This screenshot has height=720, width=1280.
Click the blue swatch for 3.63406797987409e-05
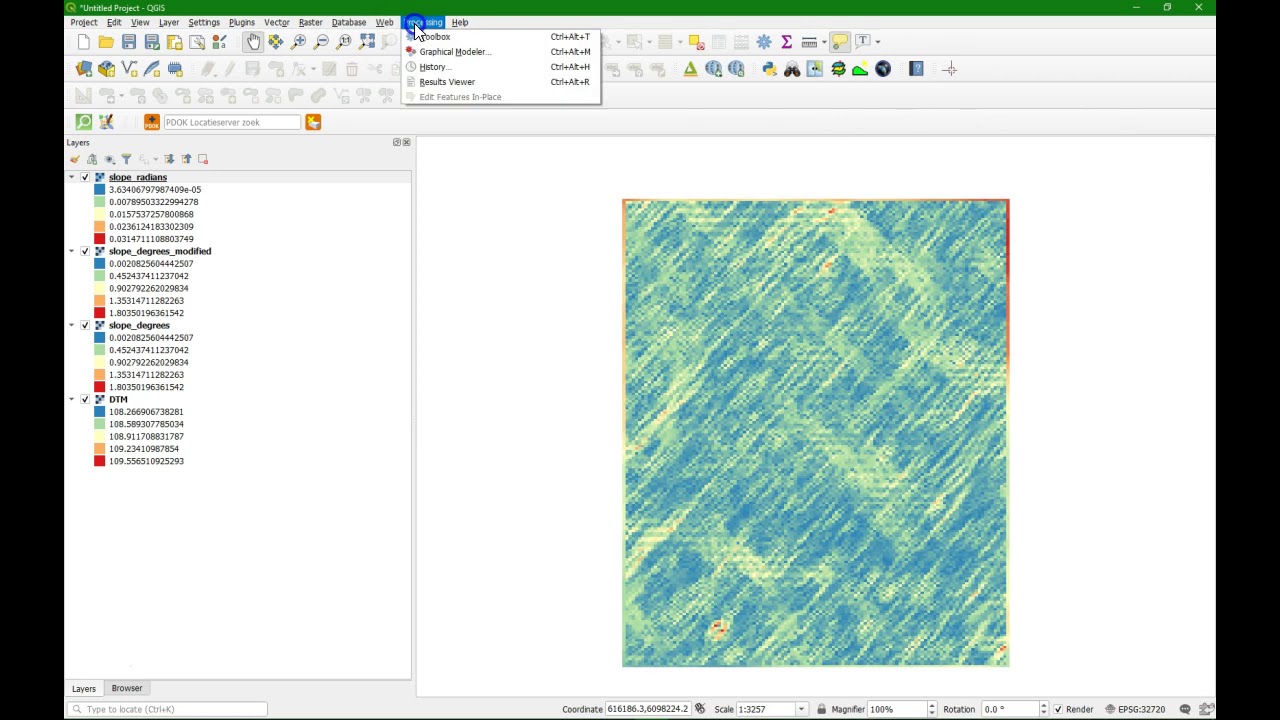(100, 190)
